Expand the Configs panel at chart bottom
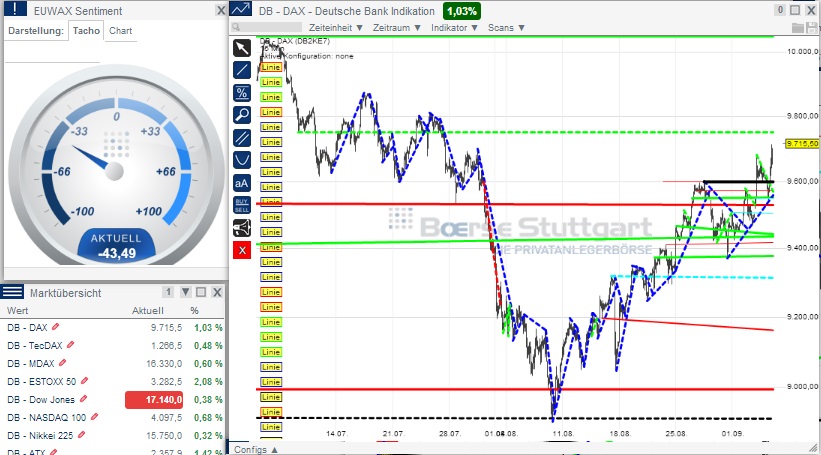This screenshot has width=821, height=455. (x=256, y=449)
